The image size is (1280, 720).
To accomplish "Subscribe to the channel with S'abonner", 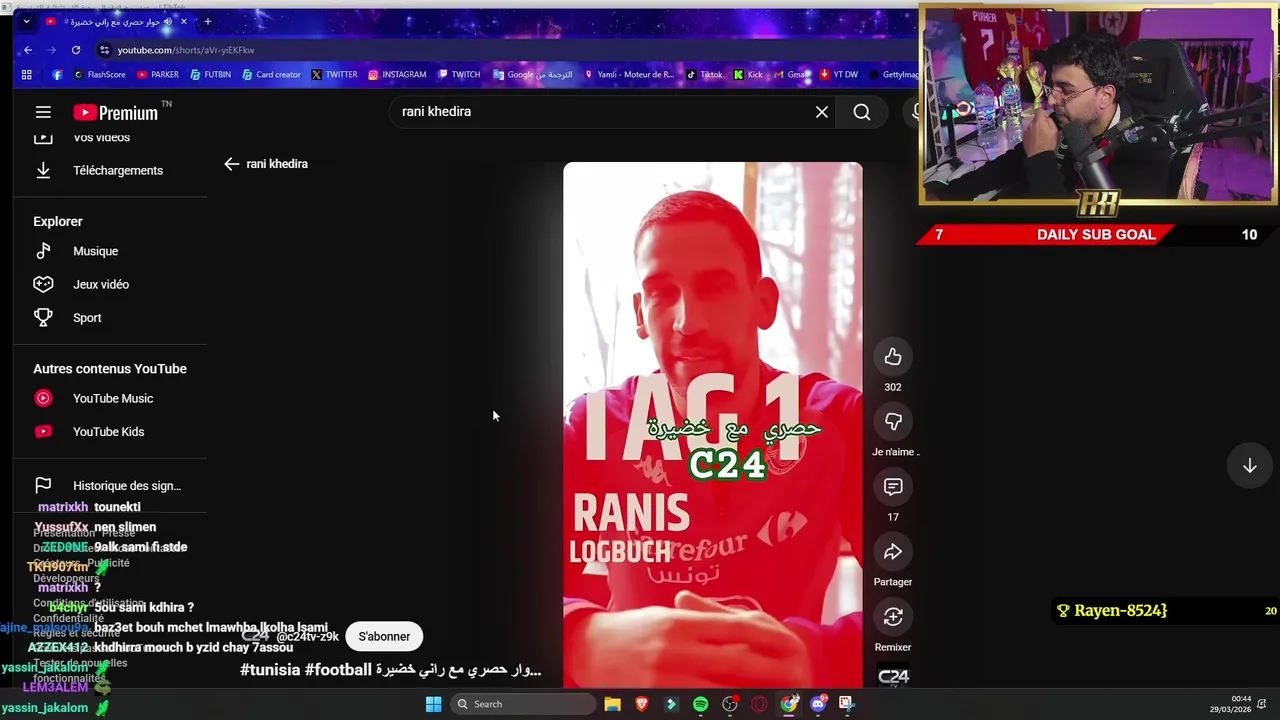I will coord(384,636).
